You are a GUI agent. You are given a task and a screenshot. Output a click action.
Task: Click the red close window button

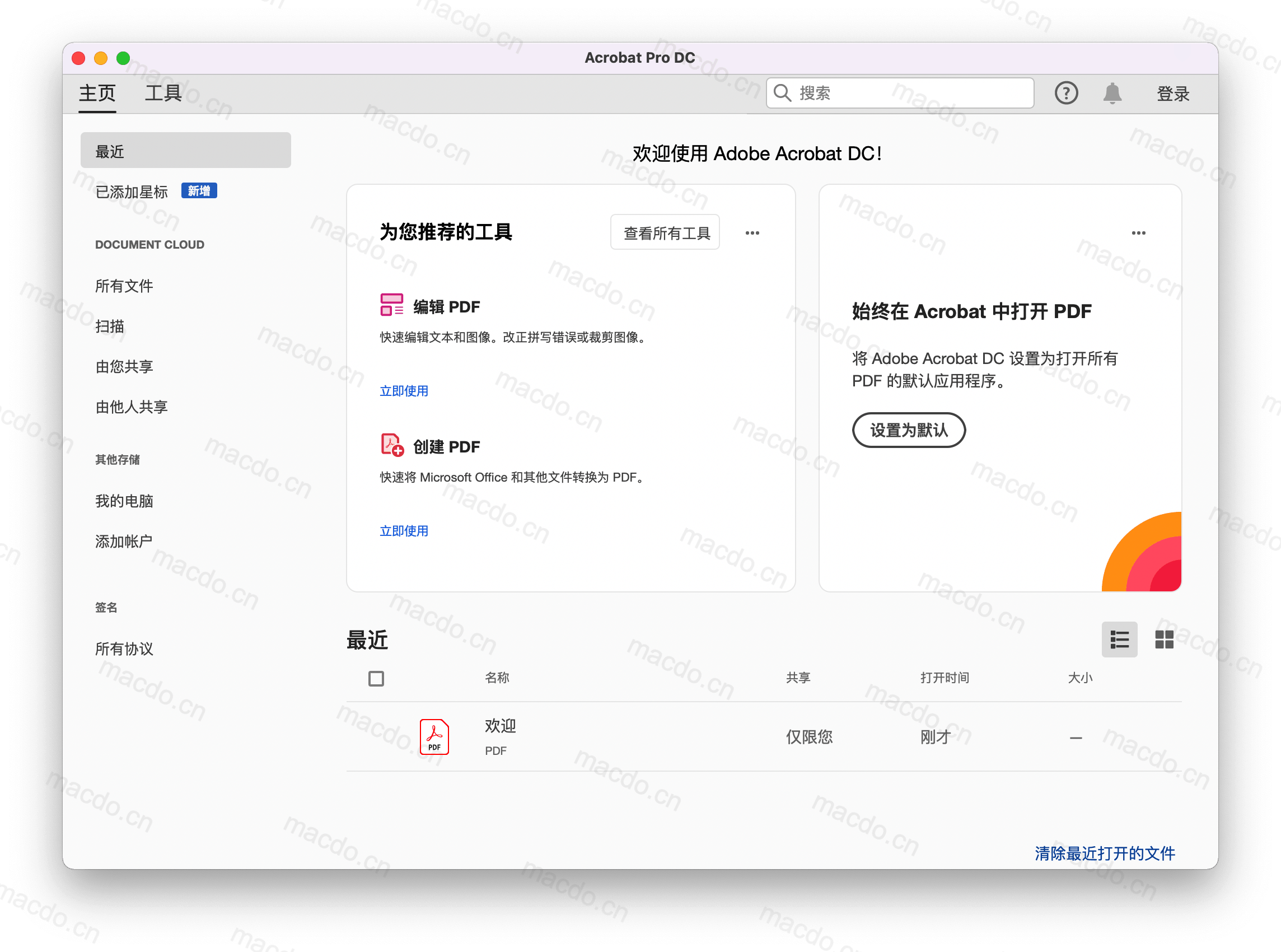tap(78, 58)
